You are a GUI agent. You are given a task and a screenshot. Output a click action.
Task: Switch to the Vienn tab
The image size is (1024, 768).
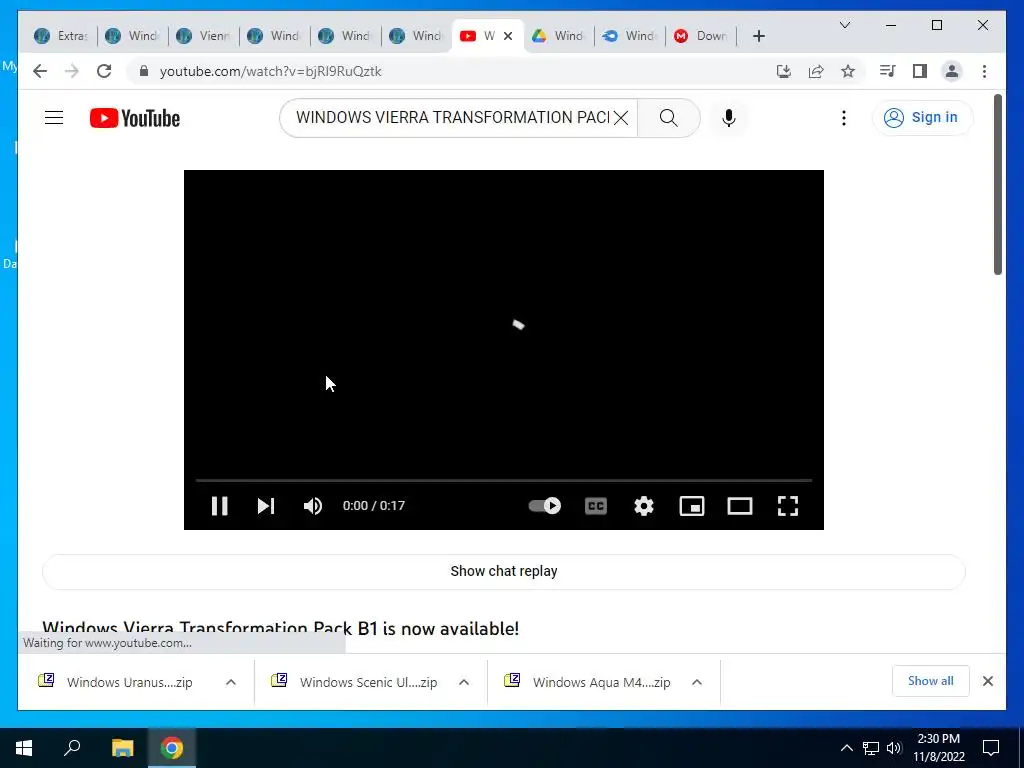click(x=203, y=36)
